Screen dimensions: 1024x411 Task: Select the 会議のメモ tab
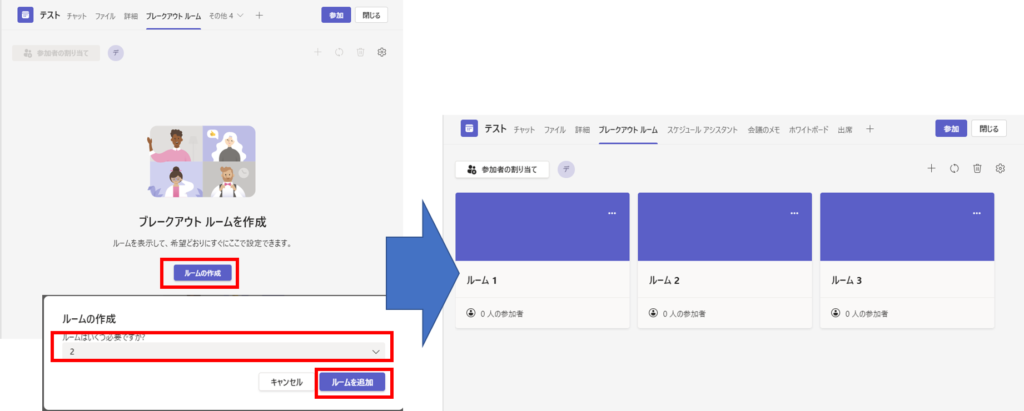763,130
